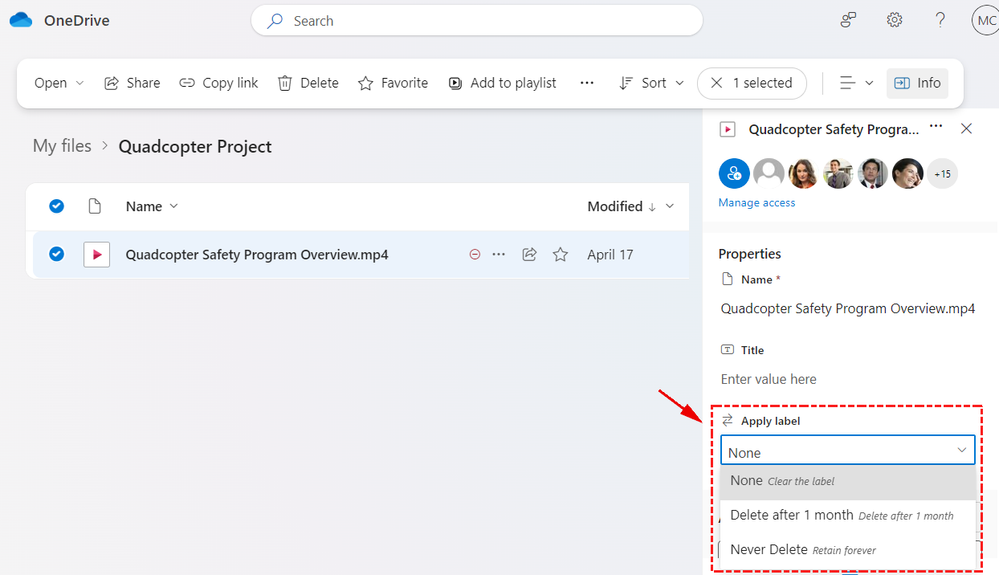Click the Title field Enter value here
The height and width of the screenshot is (575, 999).
768,379
